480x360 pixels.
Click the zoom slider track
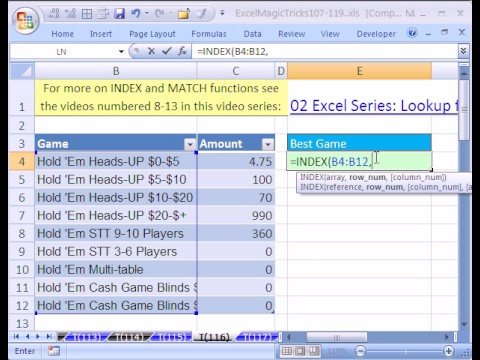coord(404,351)
